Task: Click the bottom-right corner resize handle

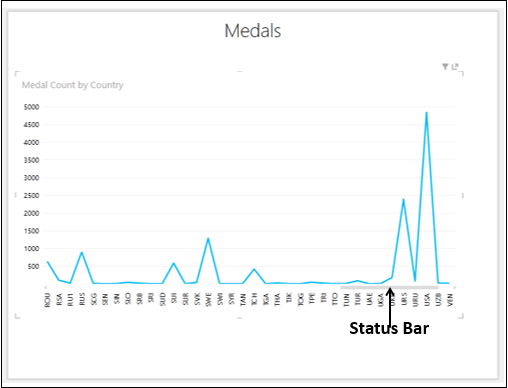Action: pos(461,316)
